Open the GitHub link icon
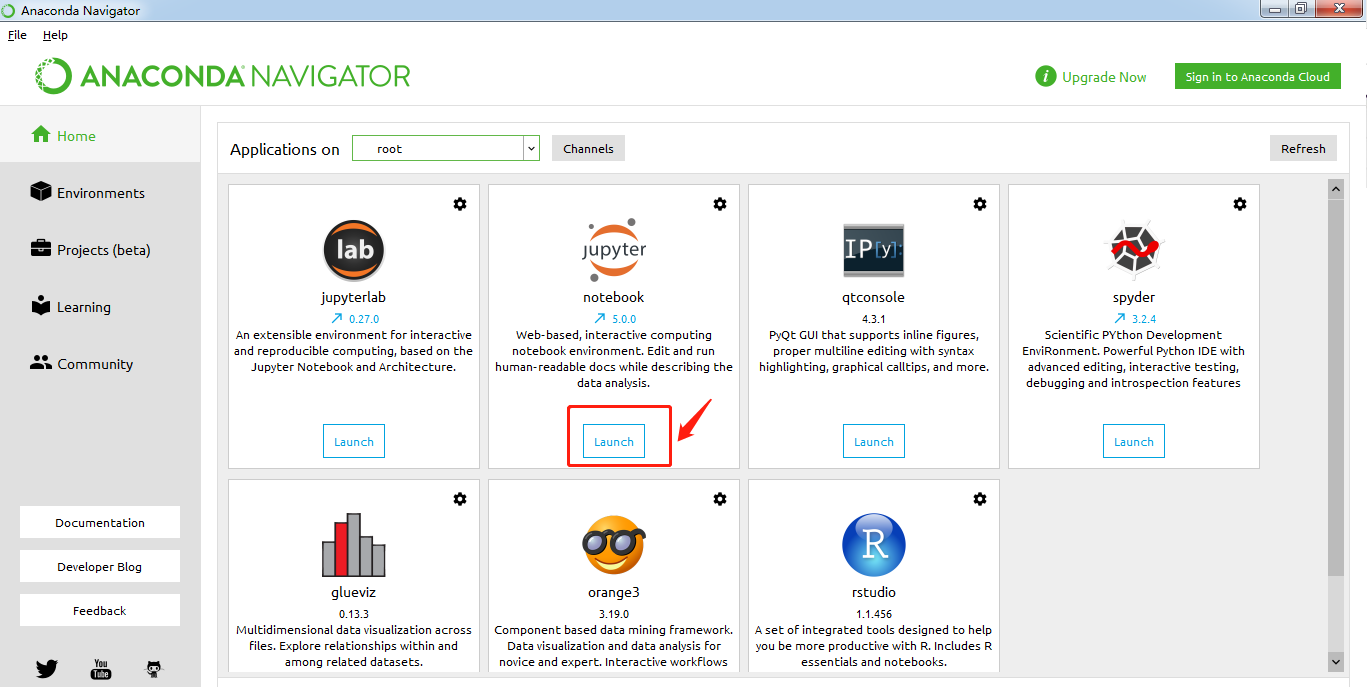This screenshot has height=687, width=1367. click(x=154, y=668)
